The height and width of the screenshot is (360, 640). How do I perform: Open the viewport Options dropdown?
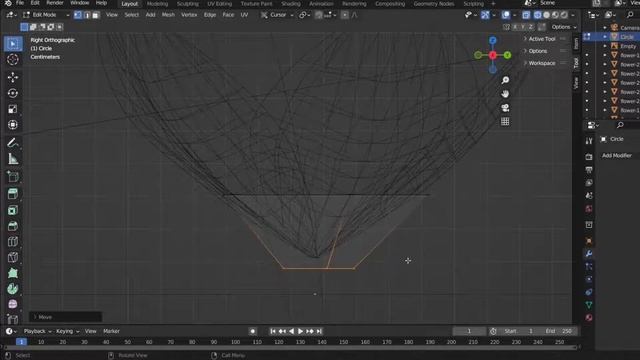click(564, 27)
